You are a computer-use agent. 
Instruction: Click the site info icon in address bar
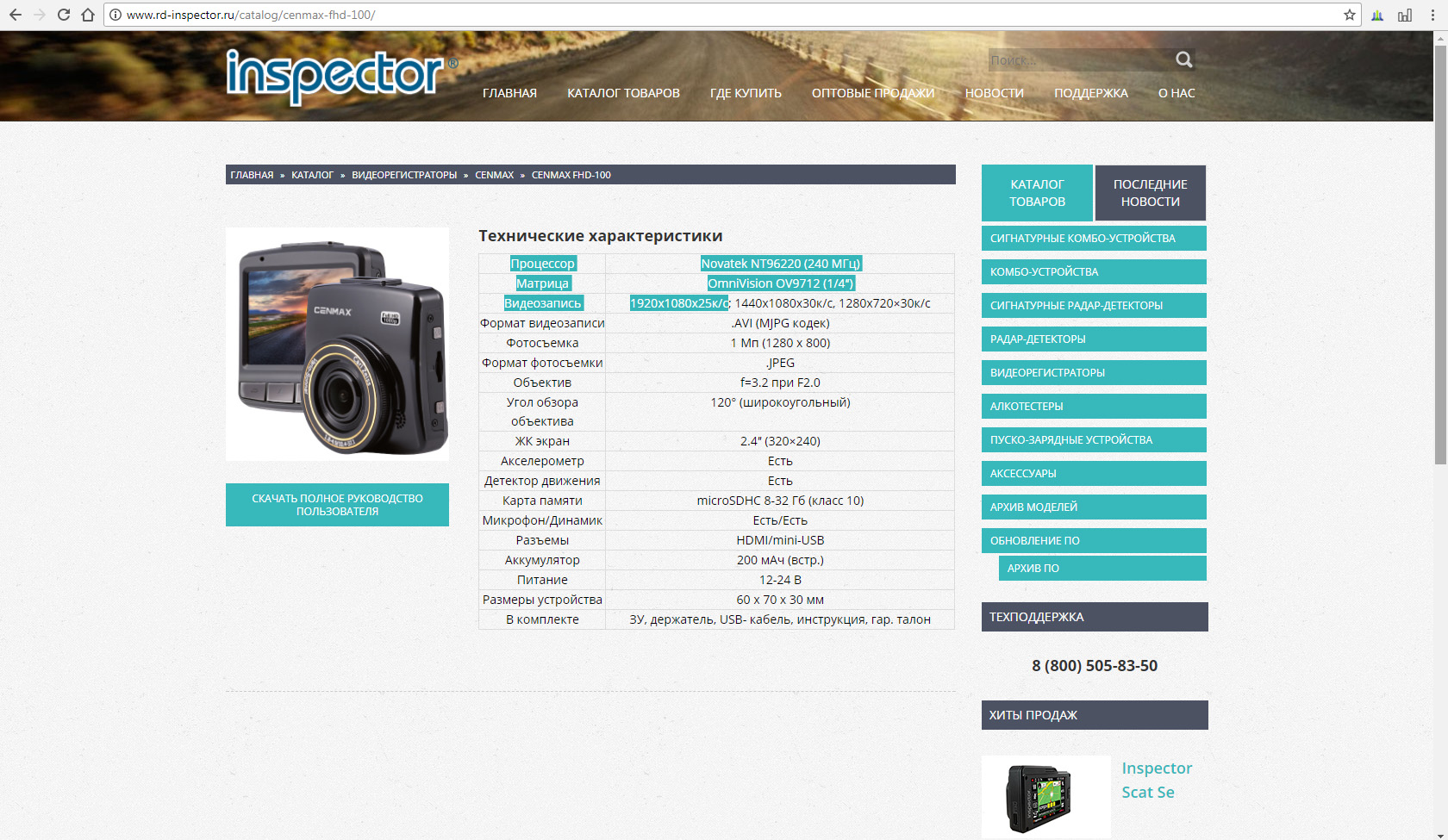115,15
